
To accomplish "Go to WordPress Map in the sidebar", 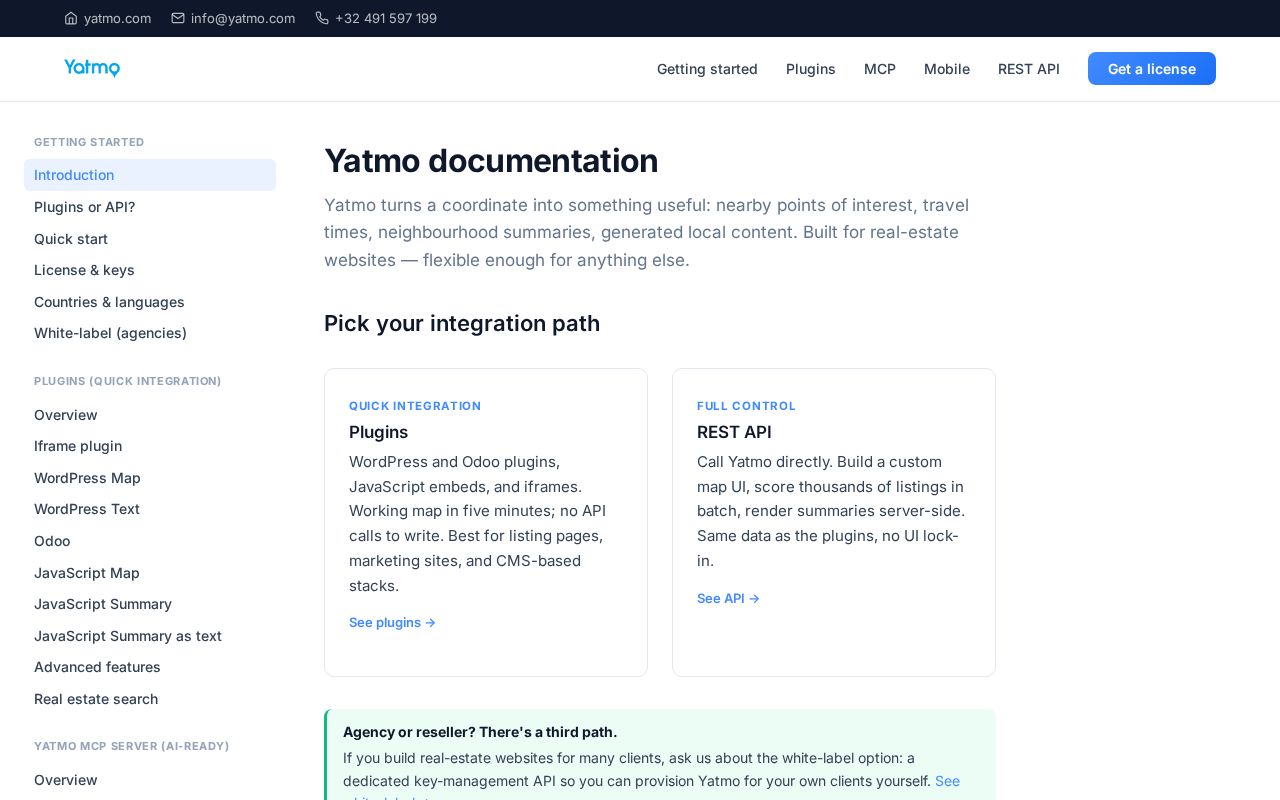I will pos(150,478).
